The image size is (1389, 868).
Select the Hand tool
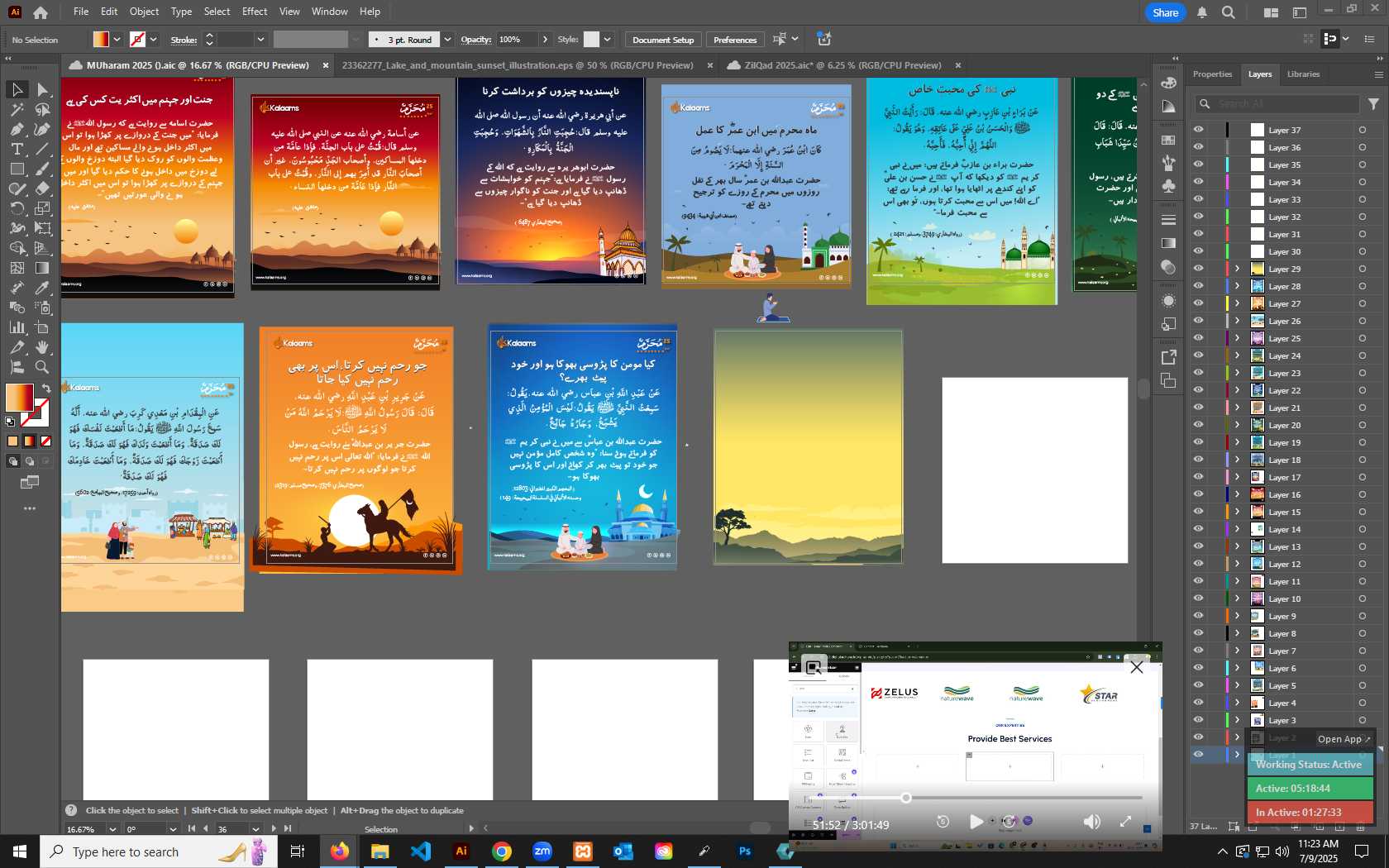click(x=43, y=347)
